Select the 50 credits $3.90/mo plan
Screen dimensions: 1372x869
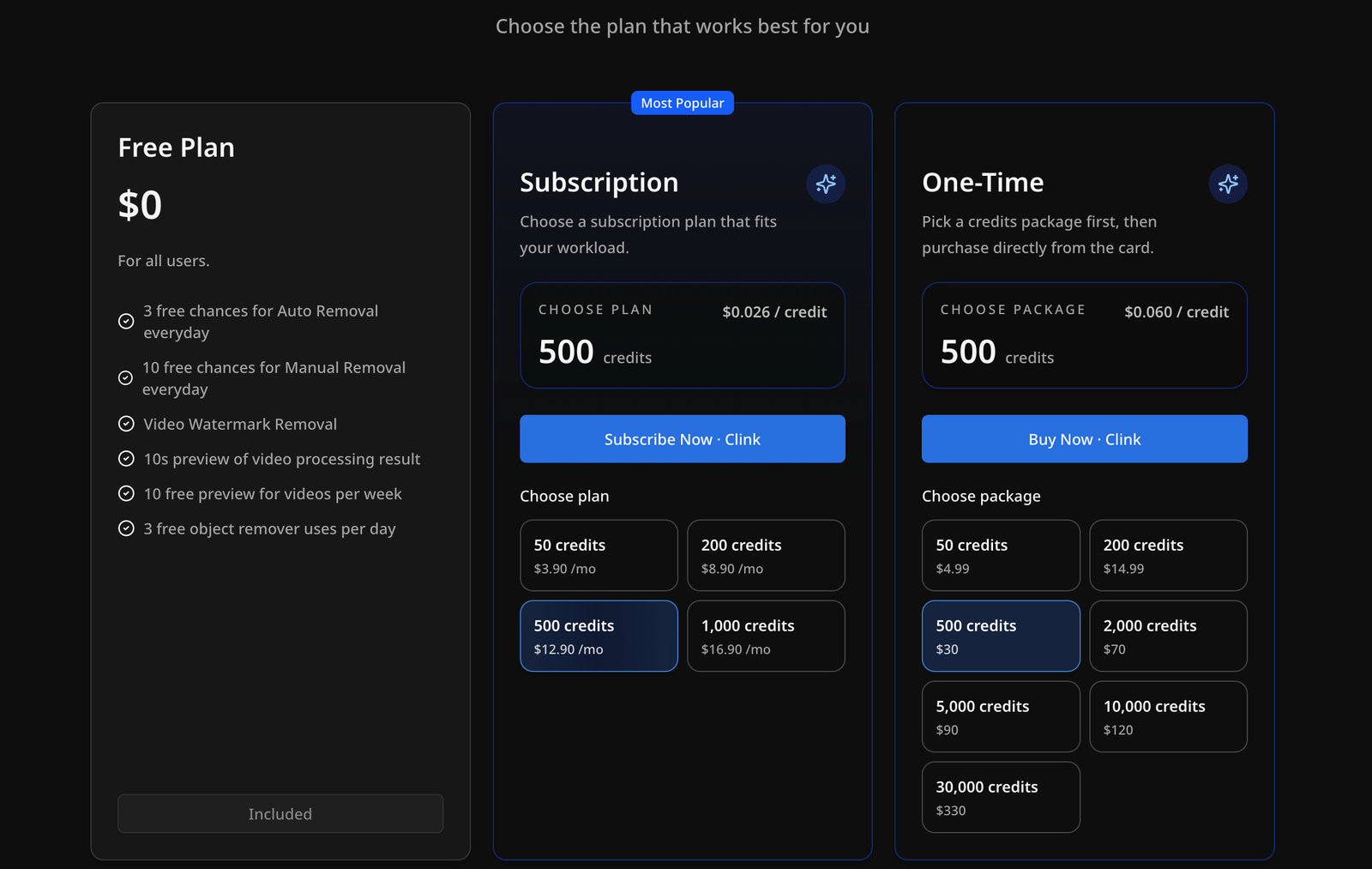pos(599,555)
